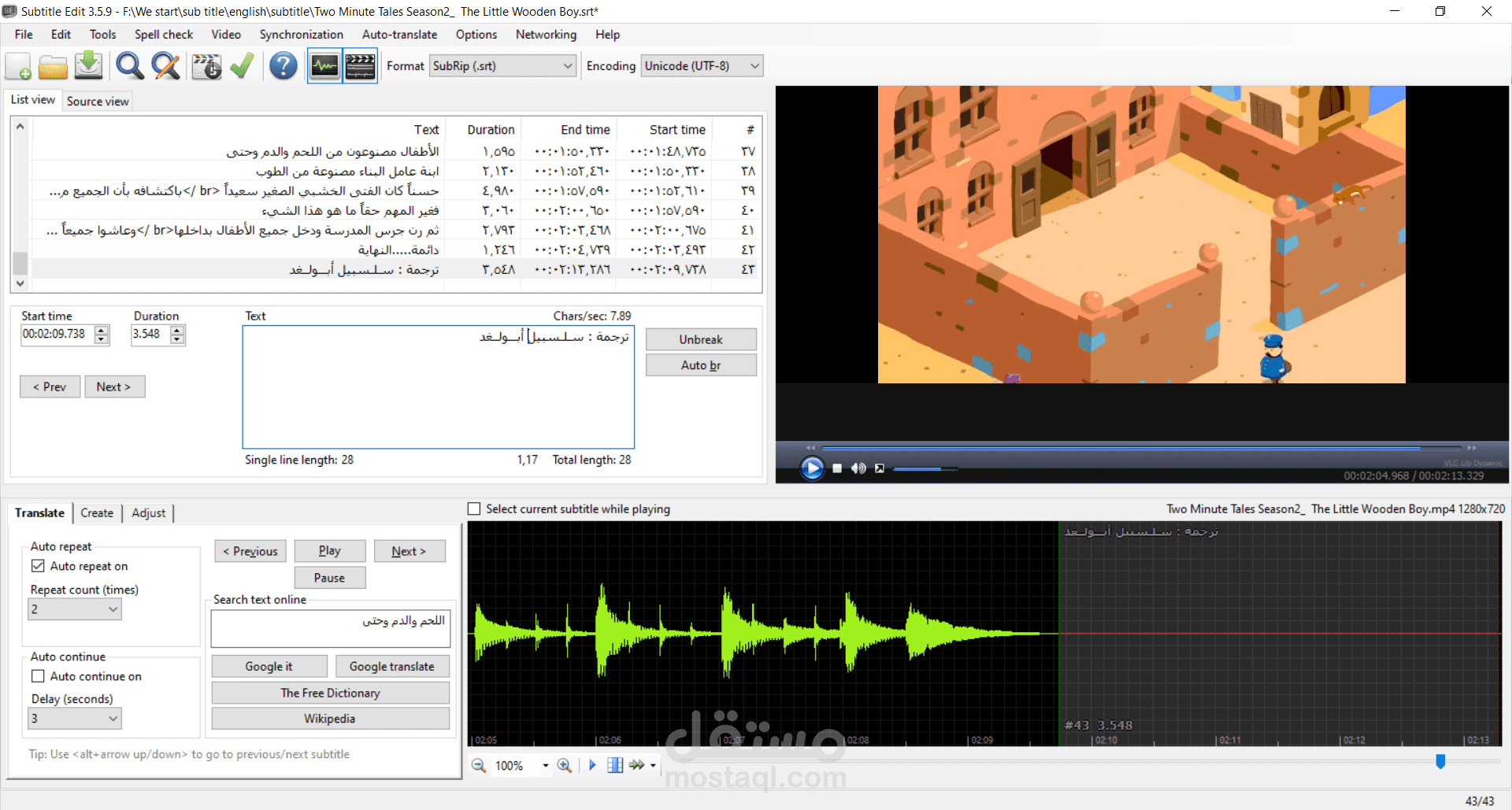The height and width of the screenshot is (810, 1512).
Task: Save the subtitle using the Save icon
Action: (x=88, y=66)
